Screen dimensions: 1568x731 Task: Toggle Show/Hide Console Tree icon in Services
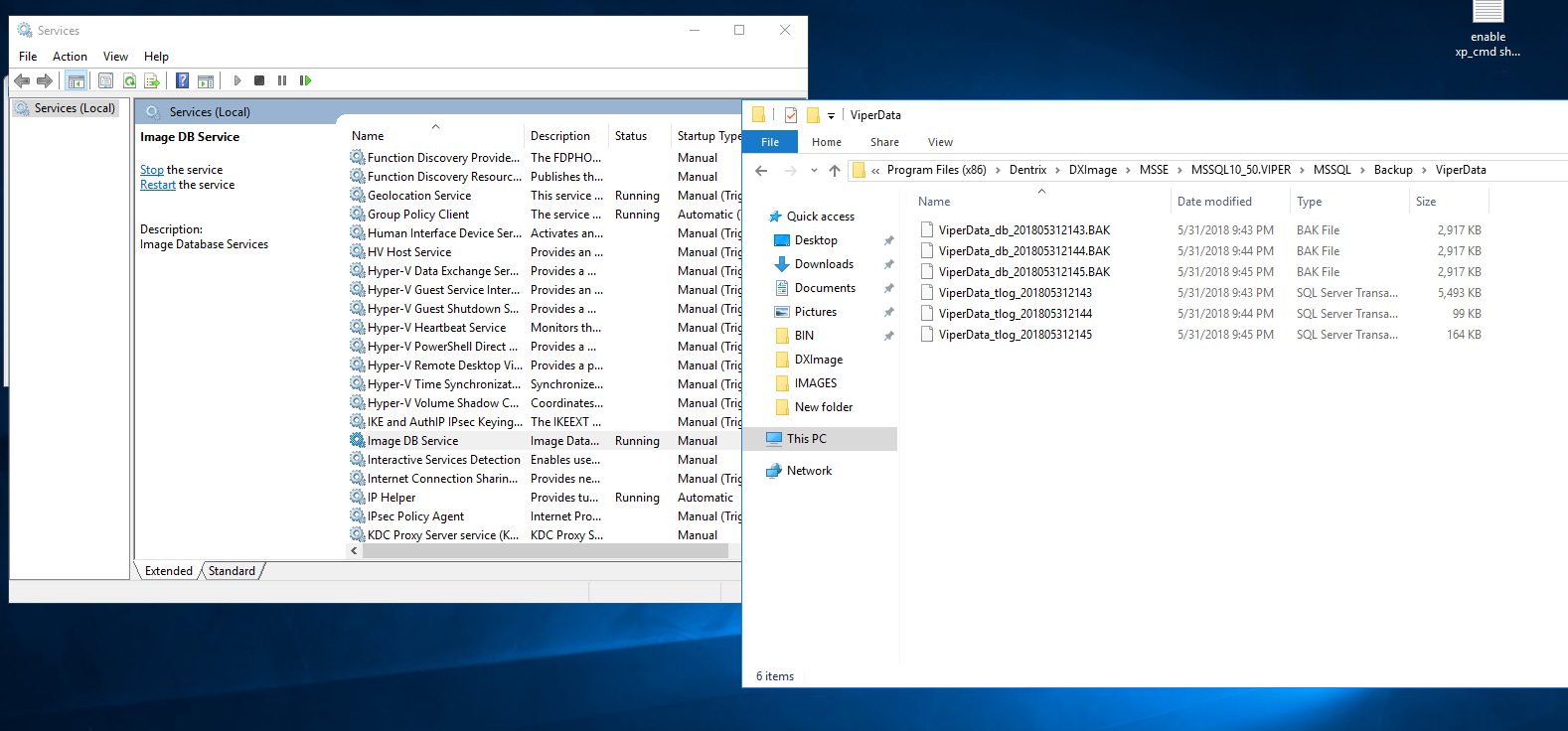pos(76,80)
